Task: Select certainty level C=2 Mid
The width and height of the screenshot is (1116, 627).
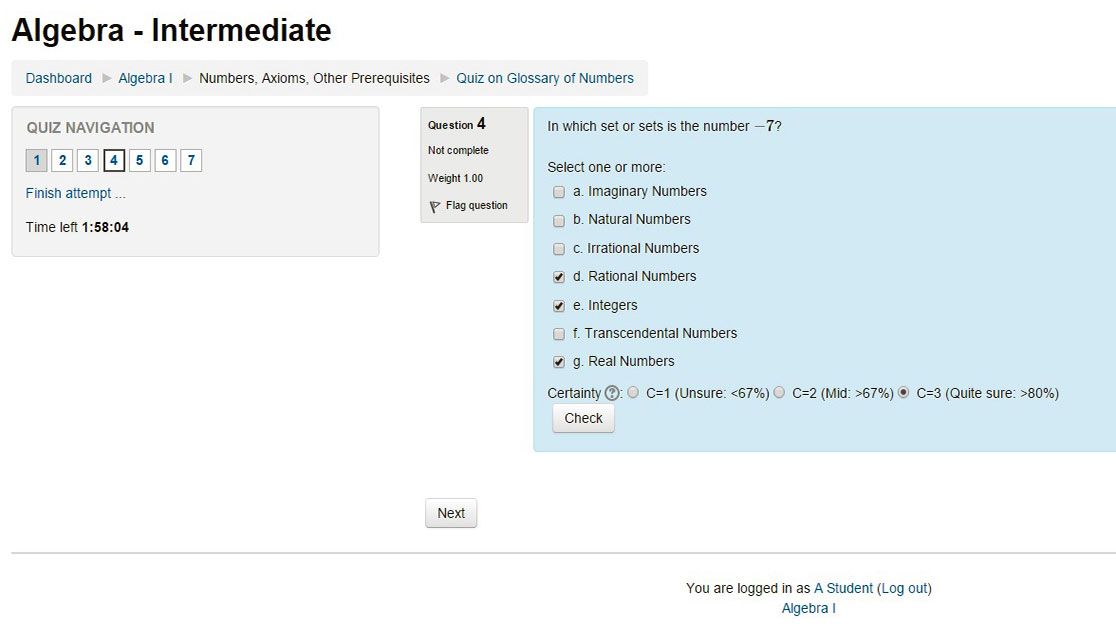Action: pyautogui.click(x=779, y=393)
